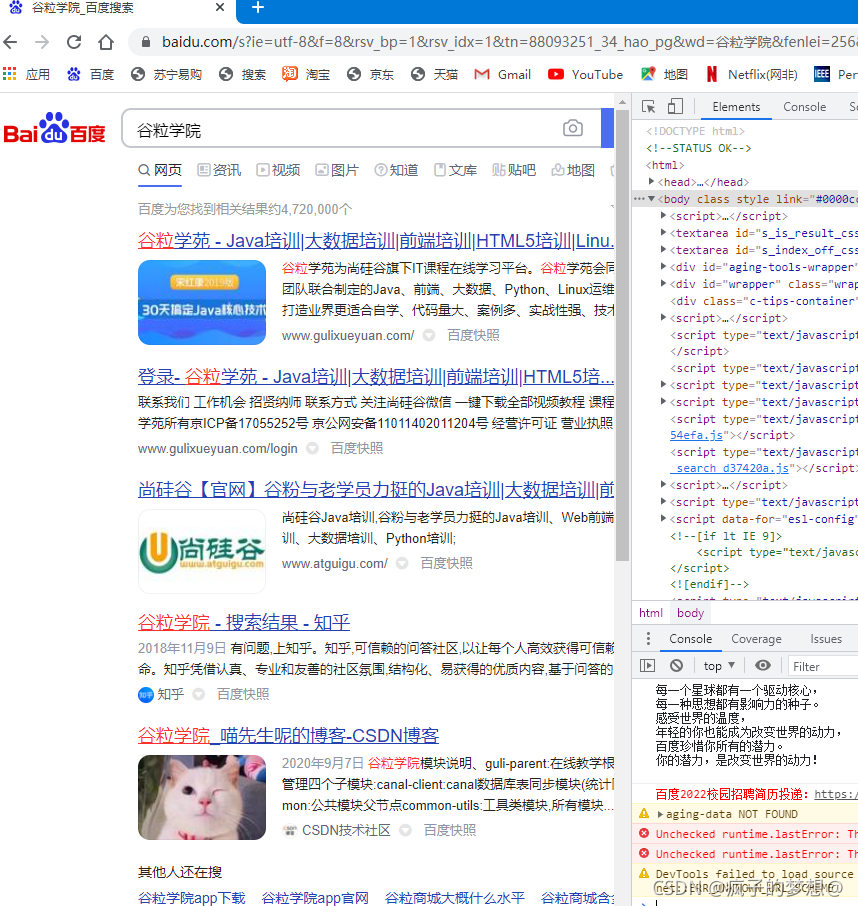Open the 地图 bookmark
Screen dimensions: 858x906
[x=664, y=75]
